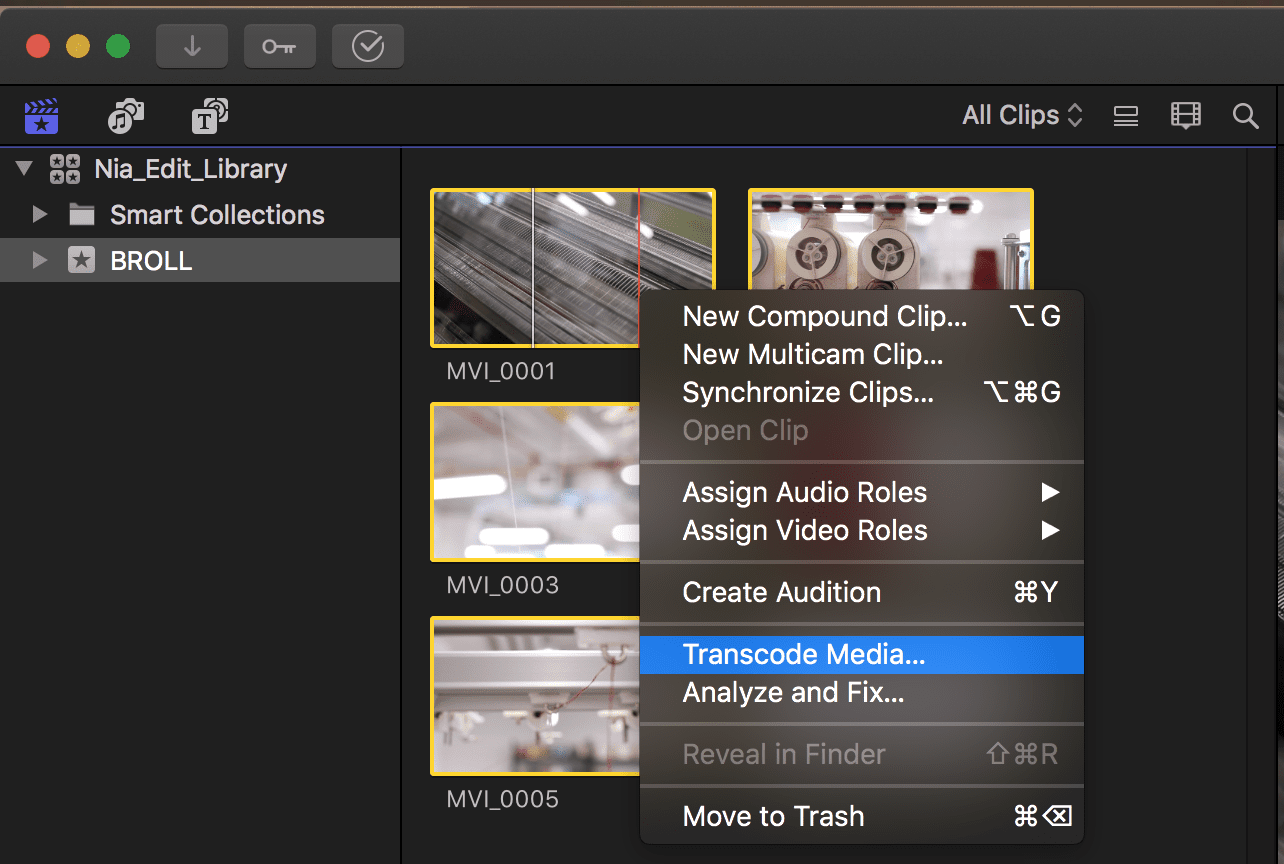Collapse the Nia_Edit_Library tree entry
This screenshot has width=1284, height=864.
22,168
